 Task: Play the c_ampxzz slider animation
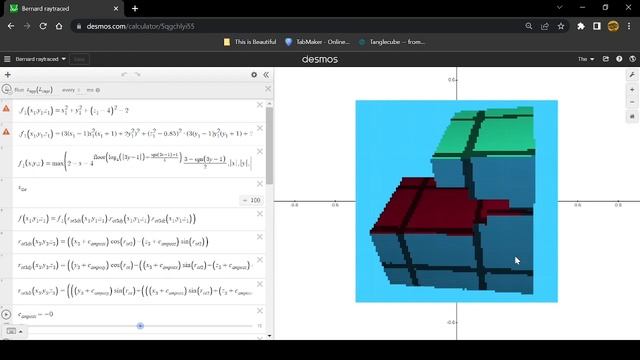coord(6,314)
